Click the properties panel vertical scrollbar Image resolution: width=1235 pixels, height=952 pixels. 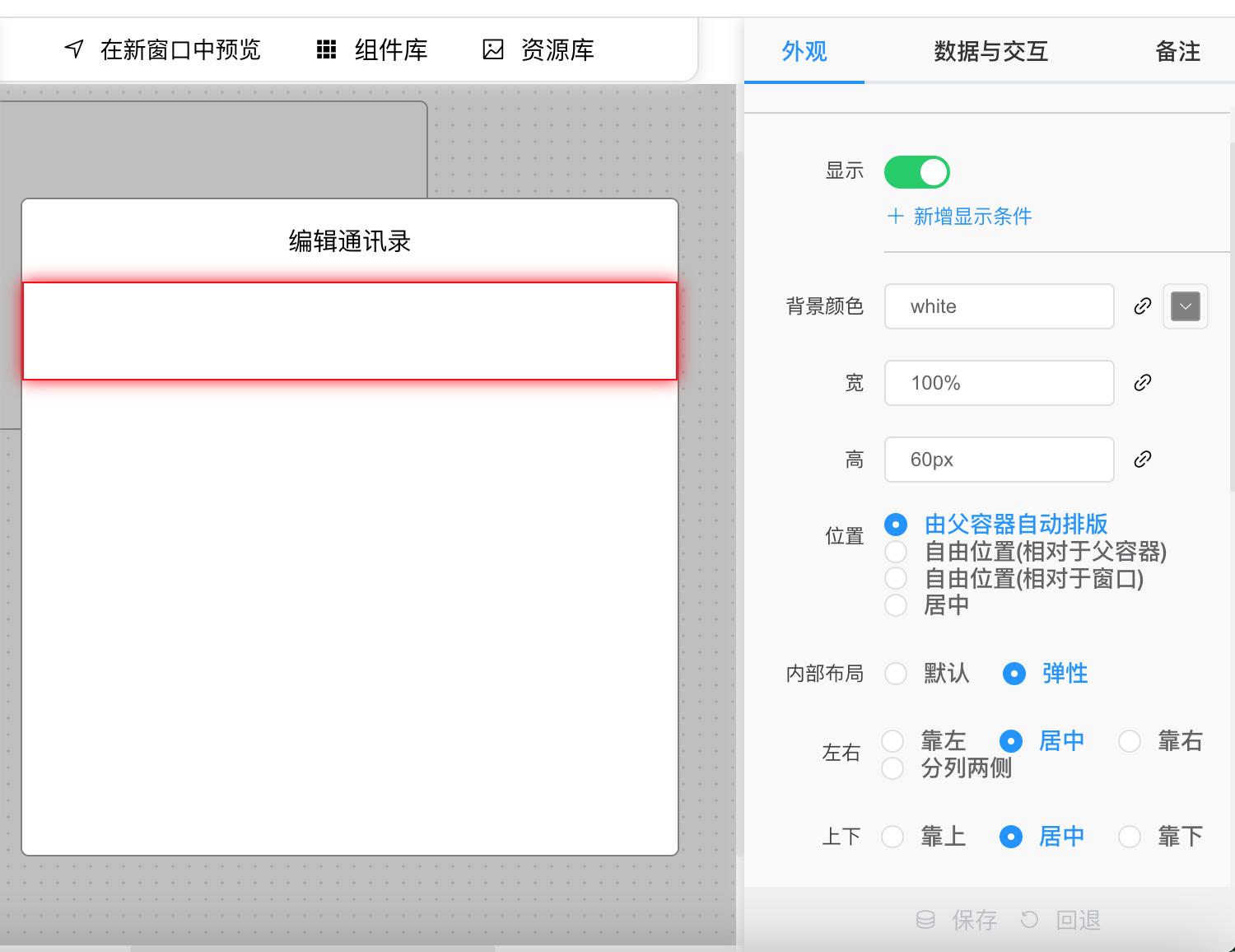(1232, 317)
